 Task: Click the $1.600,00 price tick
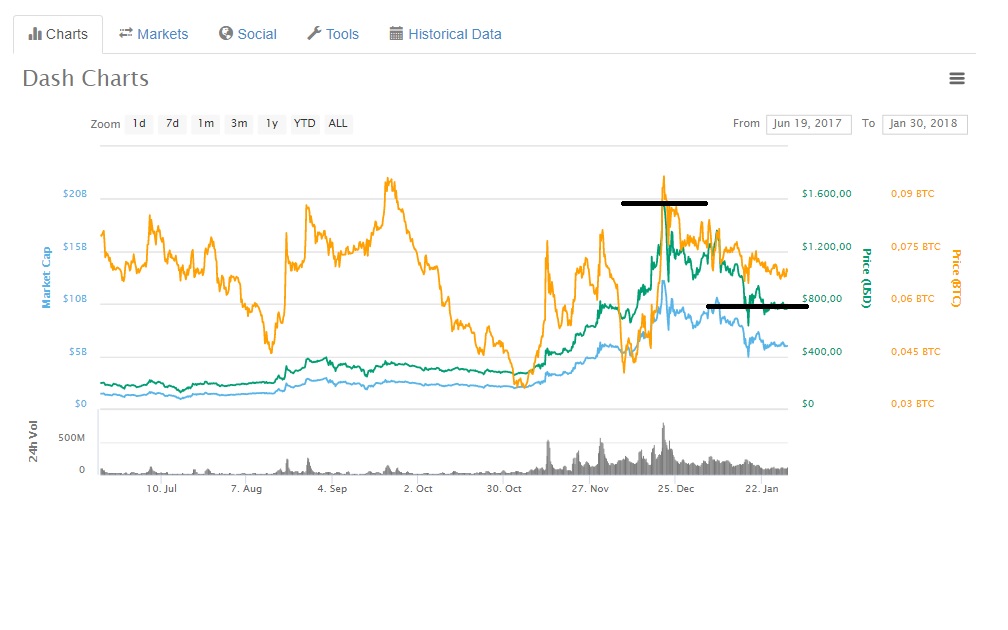point(827,194)
